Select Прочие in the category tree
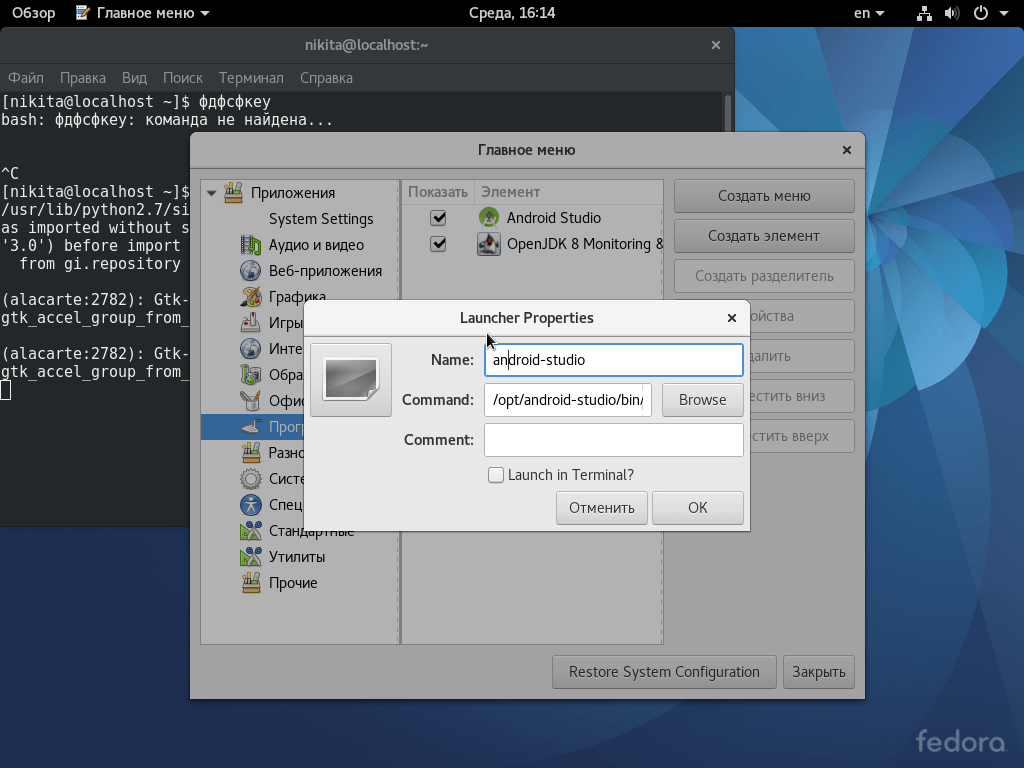 point(293,583)
